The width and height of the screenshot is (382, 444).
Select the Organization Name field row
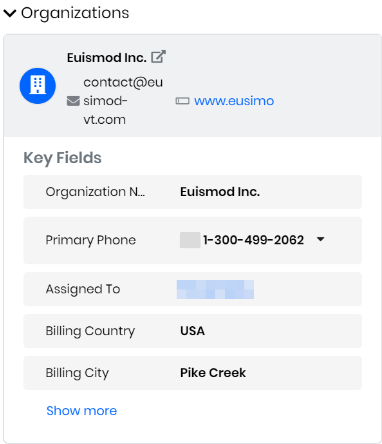(193, 192)
